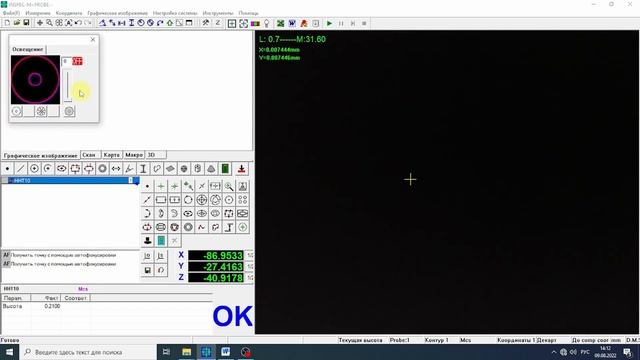This screenshot has width=640, height=360.
Task: Toggle the segmented light icon below preview
Action: pyautogui.click(x=41, y=111)
